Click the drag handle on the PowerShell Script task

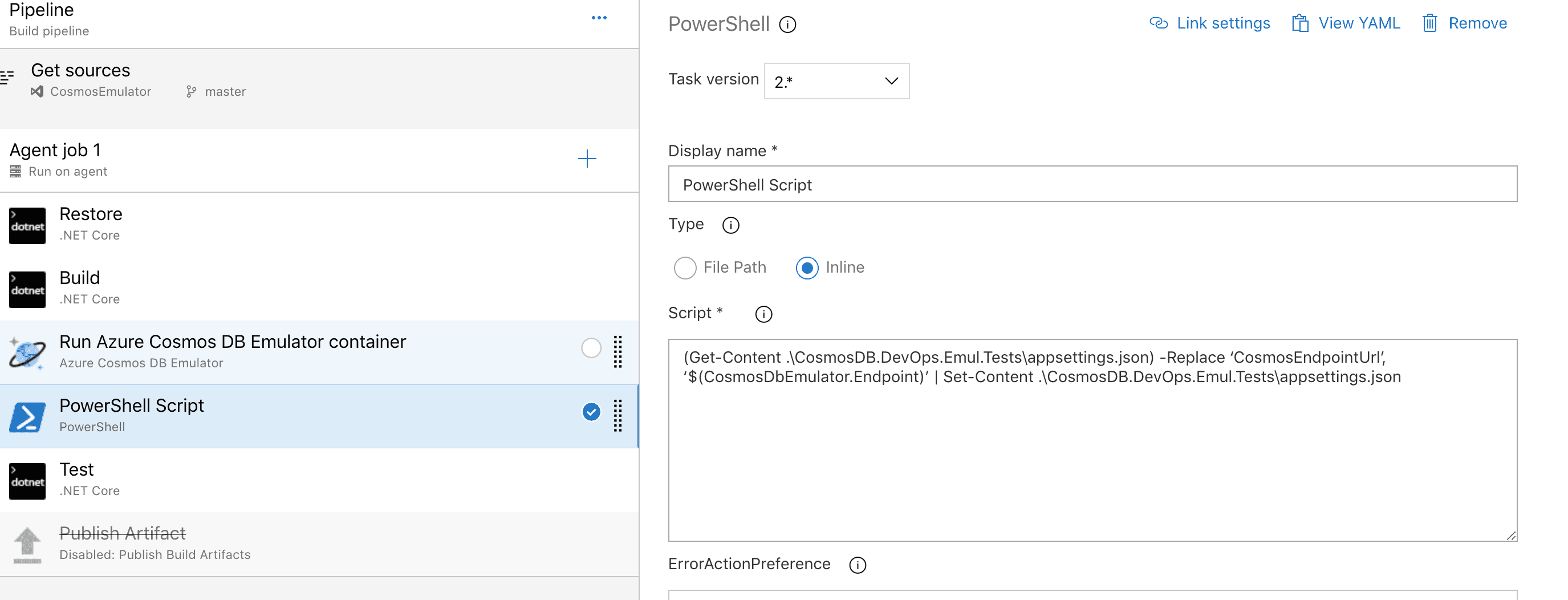618,415
